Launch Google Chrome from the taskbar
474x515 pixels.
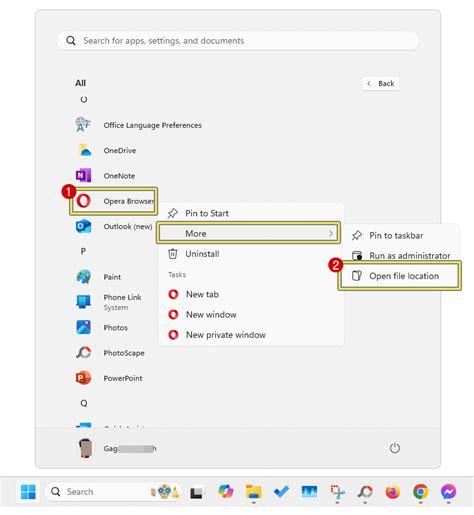point(421,492)
